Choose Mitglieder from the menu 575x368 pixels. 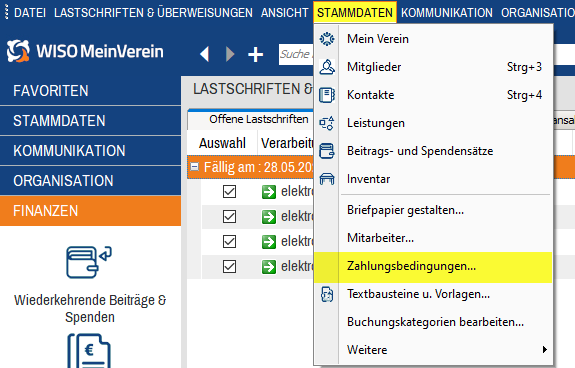tap(433, 67)
